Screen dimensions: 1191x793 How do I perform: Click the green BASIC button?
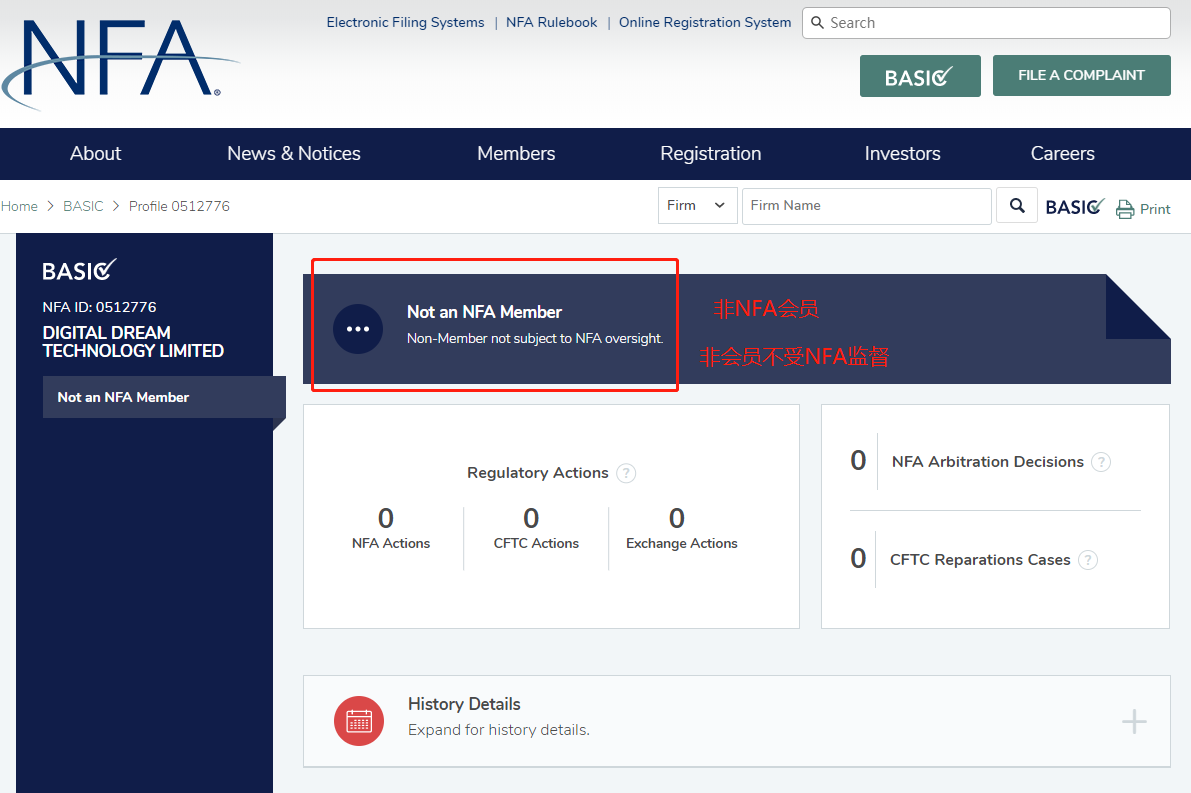click(920, 76)
